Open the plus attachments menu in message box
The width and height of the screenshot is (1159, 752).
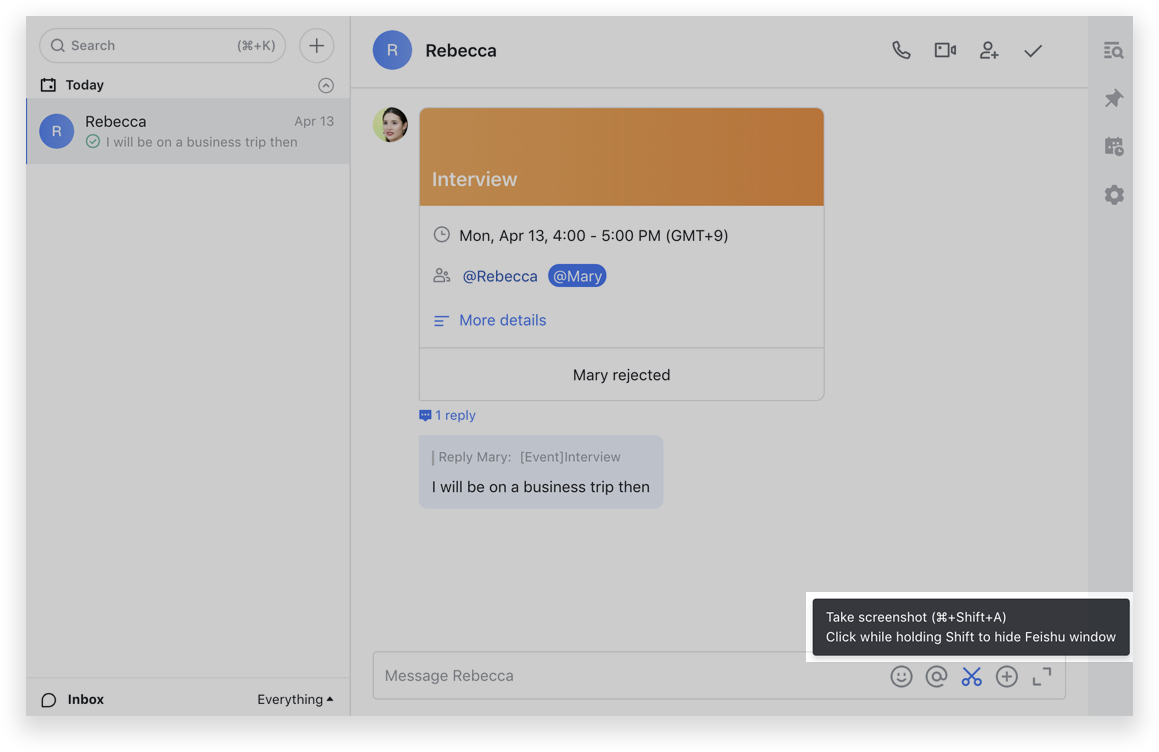point(1006,677)
